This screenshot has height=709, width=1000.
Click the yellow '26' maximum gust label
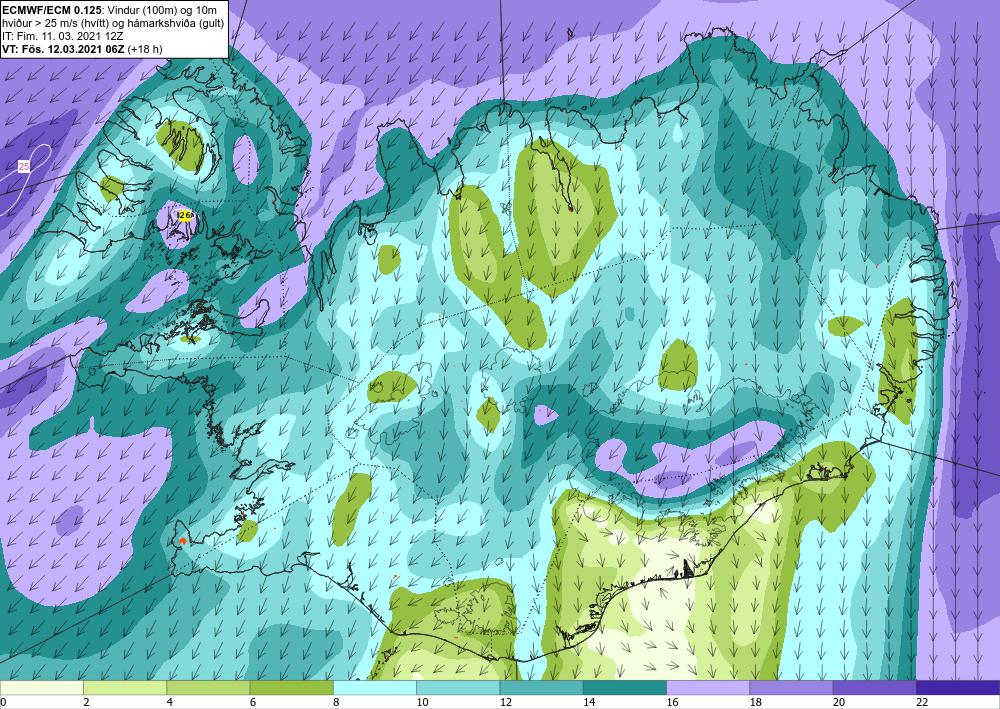pos(185,216)
